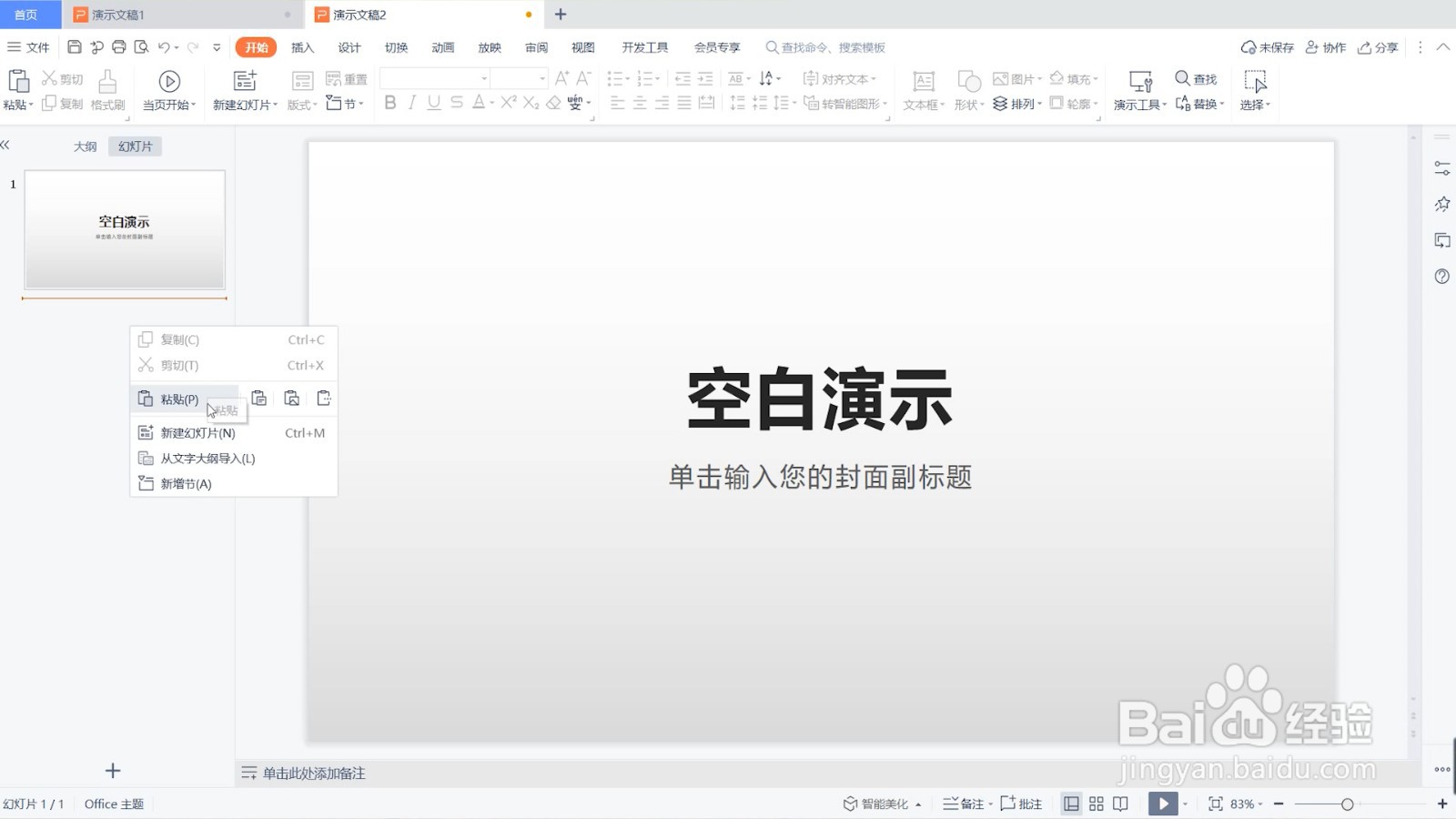Viewport: 1456px width, 819px height.
Task: Open the Animation (动画) ribbon tab
Action: point(442,47)
